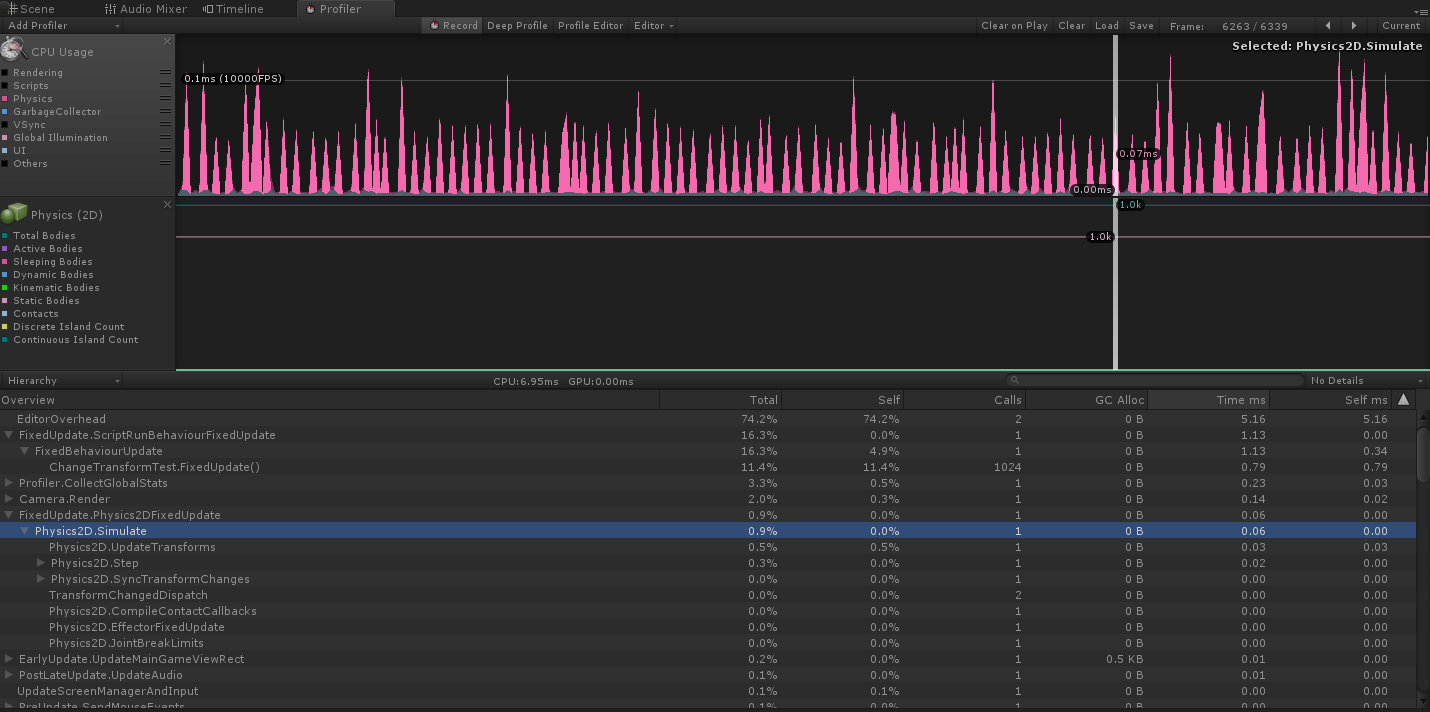
Task: Toggle GarbageCollector category in CPU chart
Action: pyautogui.click(x=5, y=112)
